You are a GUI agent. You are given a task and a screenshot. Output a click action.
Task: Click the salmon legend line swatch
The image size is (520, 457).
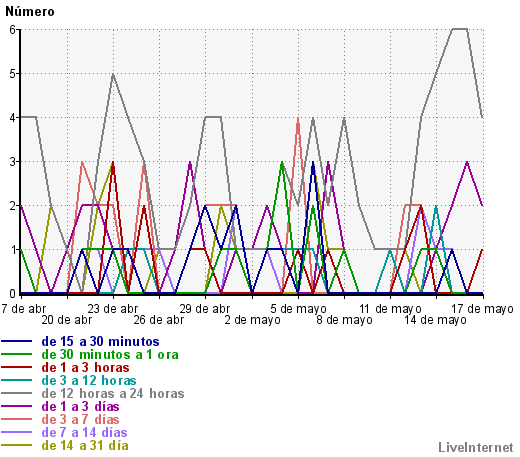(x=17, y=419)
